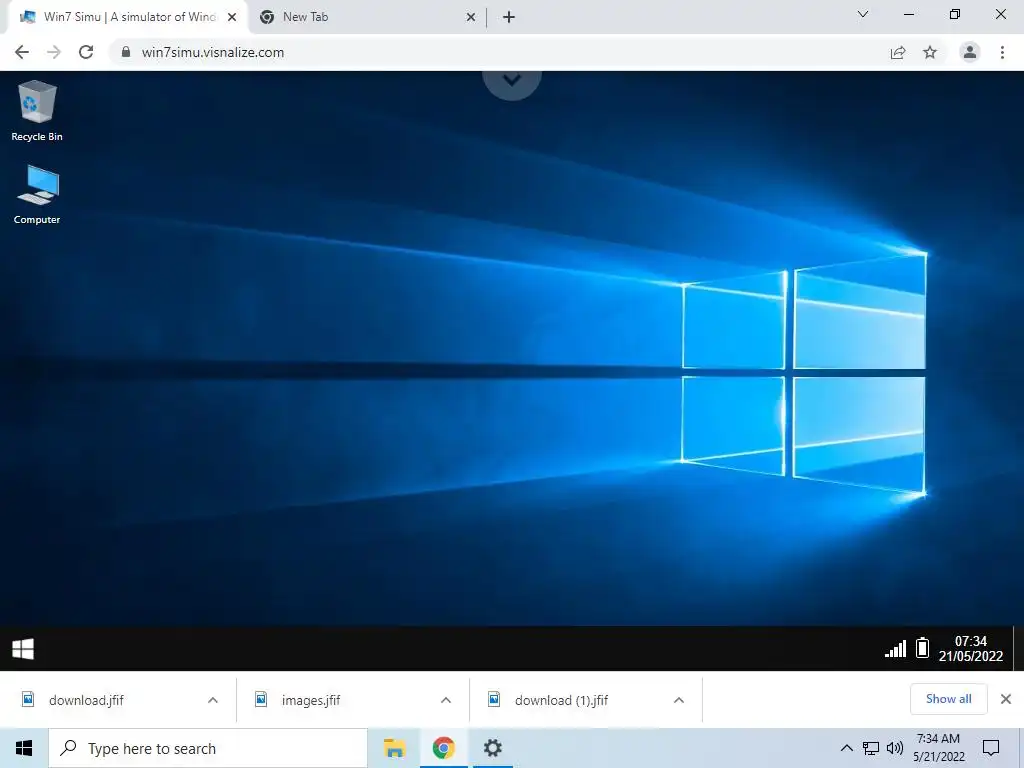Click the address bar URL
This screenshot has width=1024, height=768.
click(213, 52)
